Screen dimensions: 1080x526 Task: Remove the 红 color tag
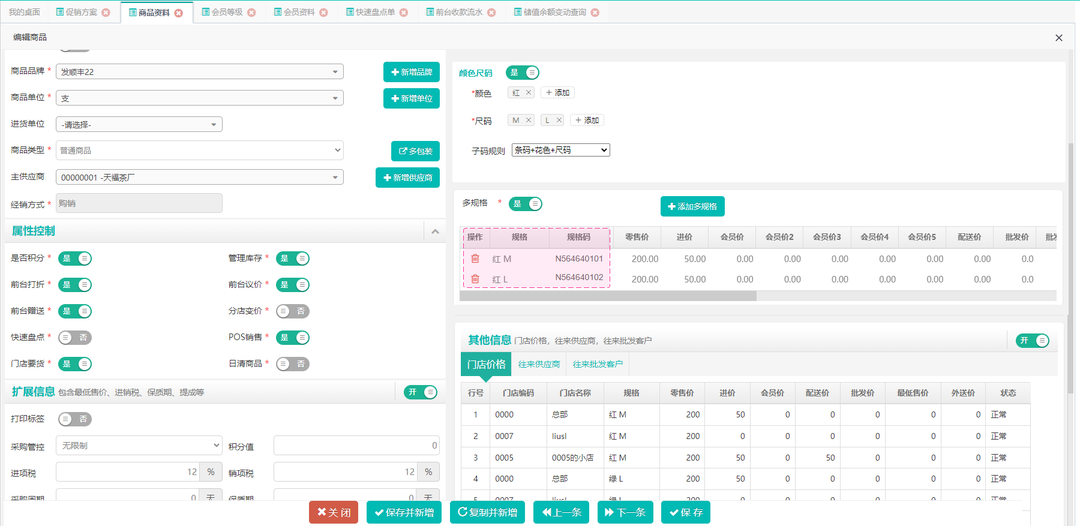click(528, 92)
